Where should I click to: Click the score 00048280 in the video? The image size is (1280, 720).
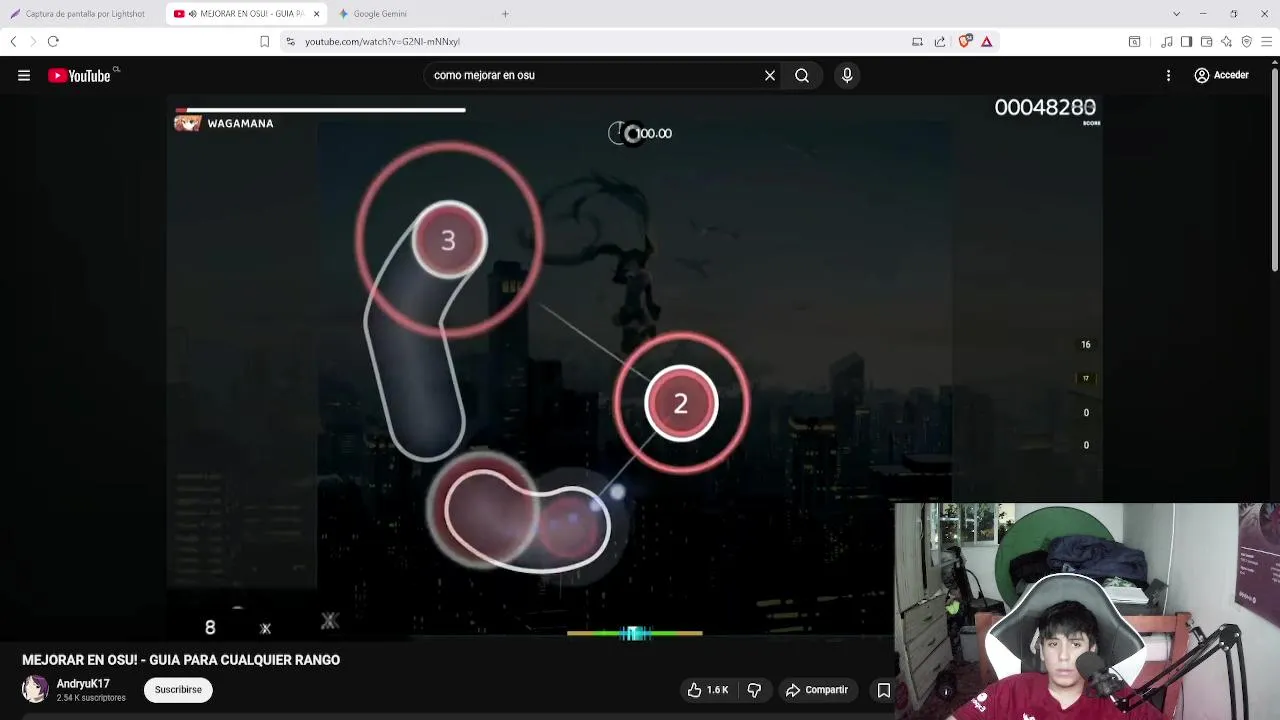[x=1045, y=108]
